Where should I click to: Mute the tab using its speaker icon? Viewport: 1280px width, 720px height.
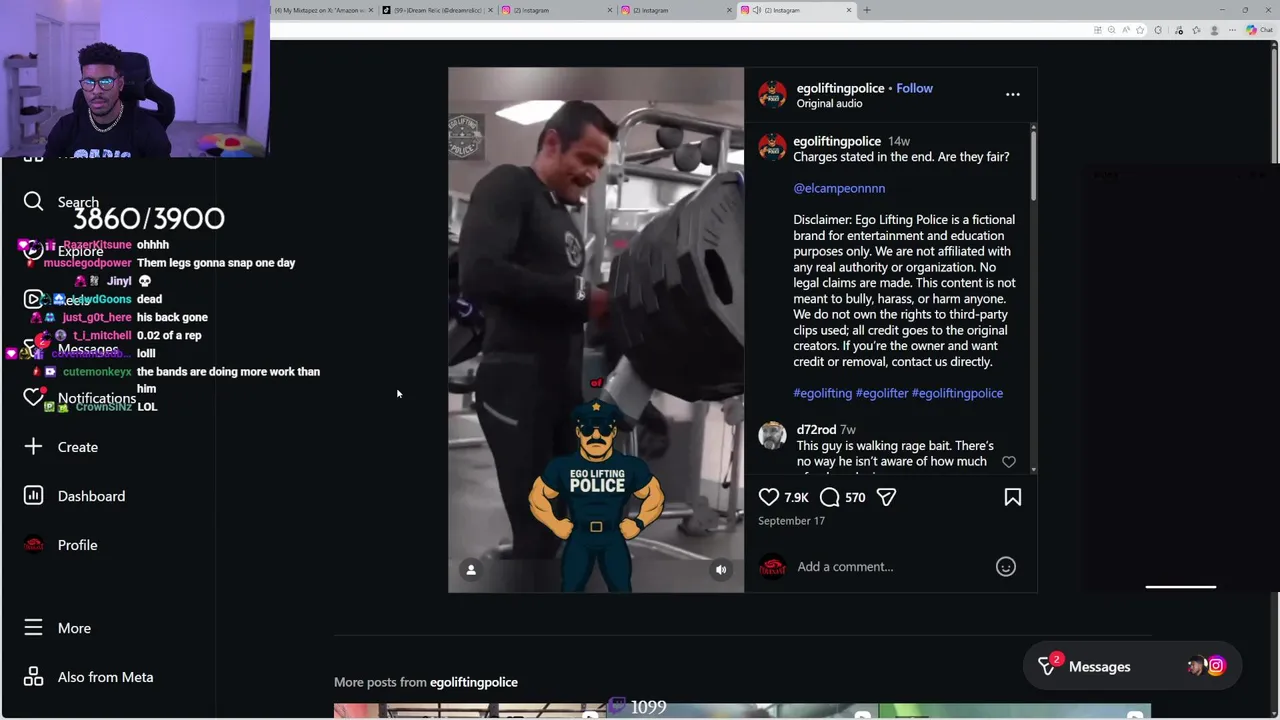tap(756, 10)
